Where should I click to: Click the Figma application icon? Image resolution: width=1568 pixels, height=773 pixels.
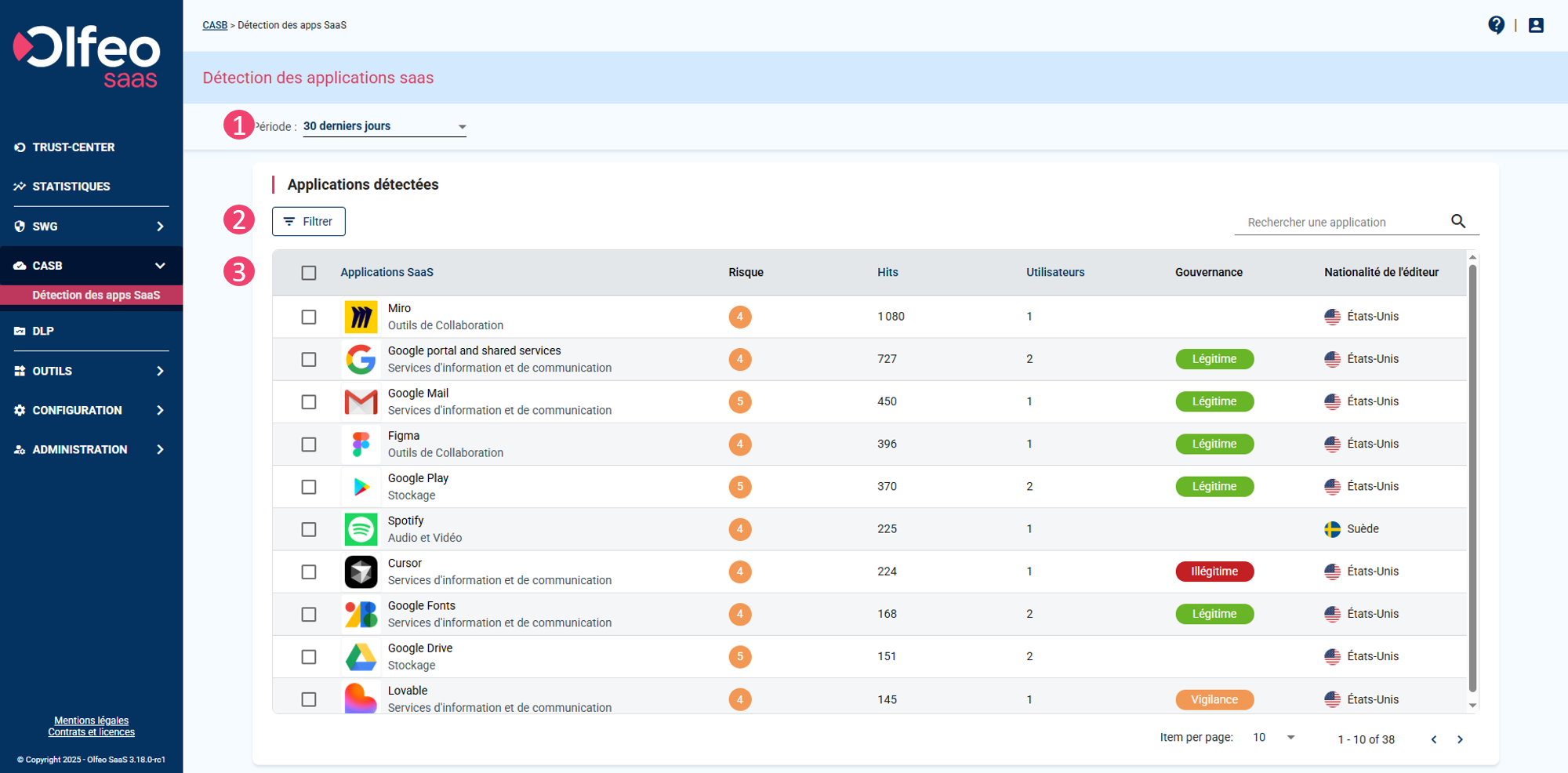(361, 444)
